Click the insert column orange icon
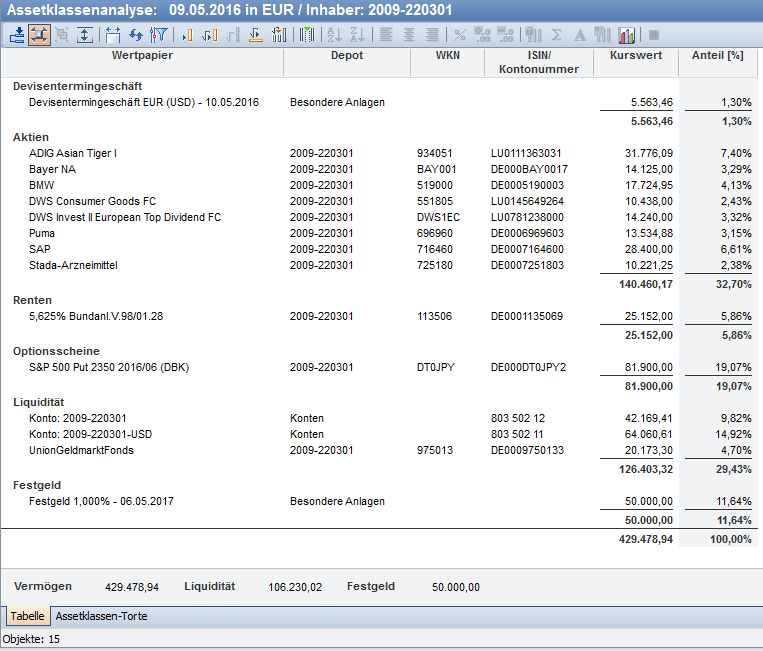The width and height of the screenshot is (763, 651). pyautogui.click(x=187, y=35)
